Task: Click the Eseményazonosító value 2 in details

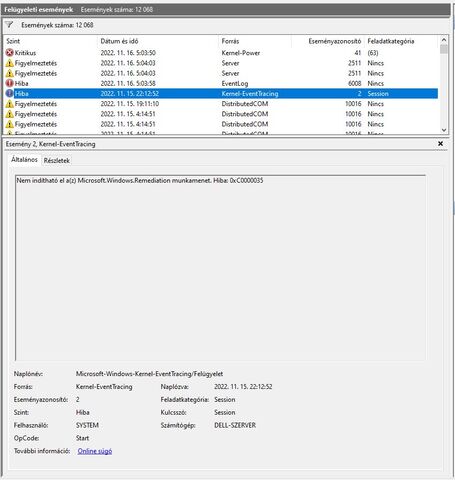Action: [x=78, y=399]
